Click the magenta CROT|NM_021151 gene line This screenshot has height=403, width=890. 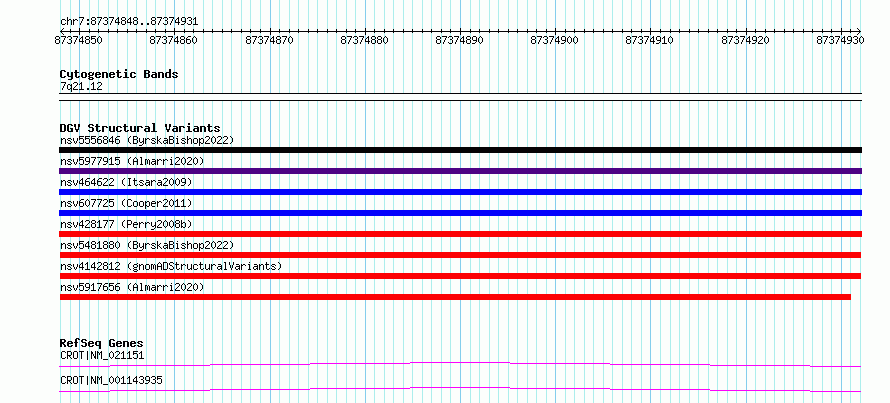(x=460, y=364)
